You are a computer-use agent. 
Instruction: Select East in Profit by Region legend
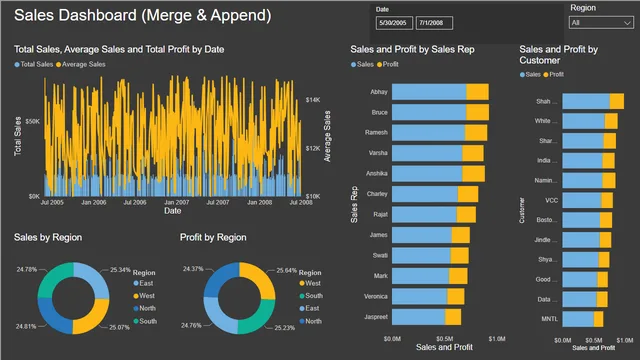click(309, 308)
